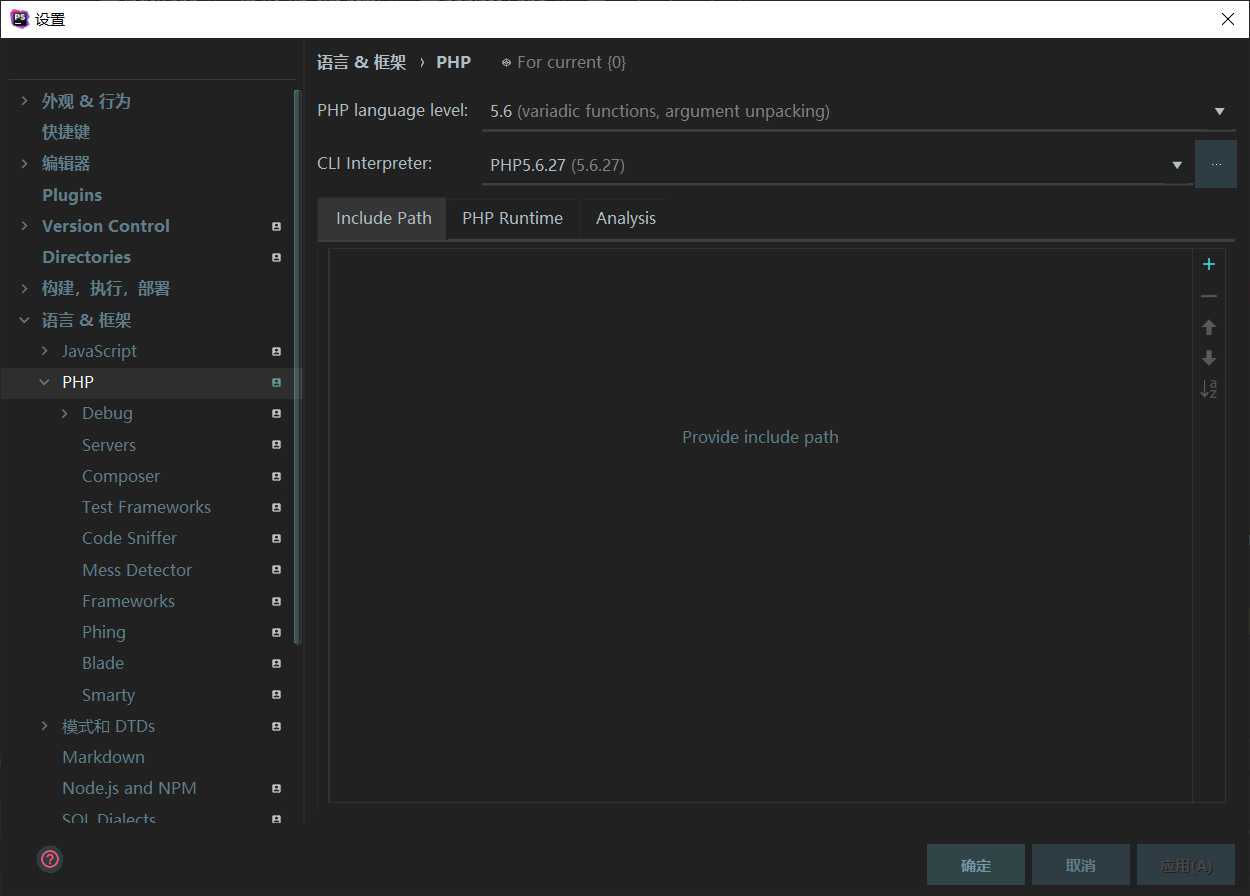Open CLI interpreter browse button (...)

tap(1216, 164)
